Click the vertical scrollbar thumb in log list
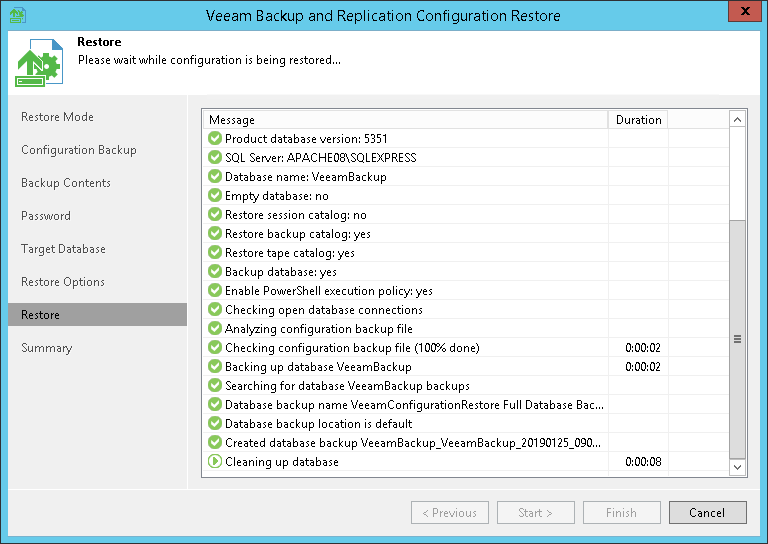Screen dimensions: 768x544 (738, 338)
